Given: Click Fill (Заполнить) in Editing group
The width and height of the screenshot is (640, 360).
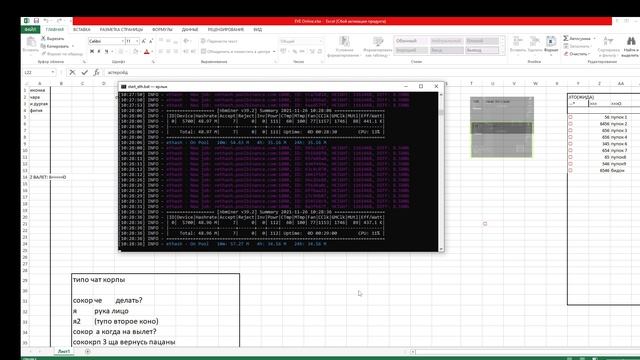Looking at the screenshot, I should [x=577, y=46].
